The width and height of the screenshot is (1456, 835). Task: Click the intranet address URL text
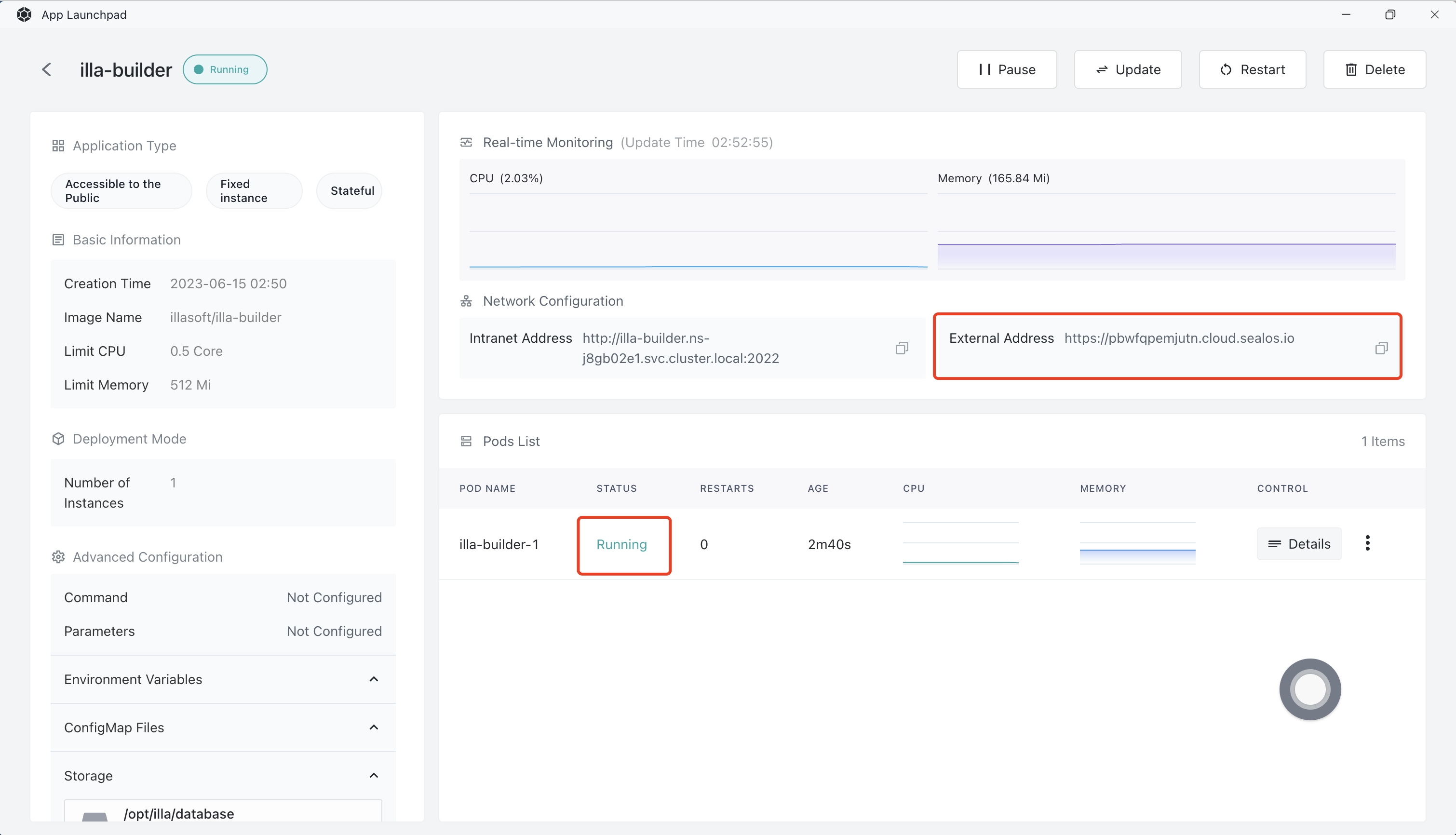tap(681, 348)
